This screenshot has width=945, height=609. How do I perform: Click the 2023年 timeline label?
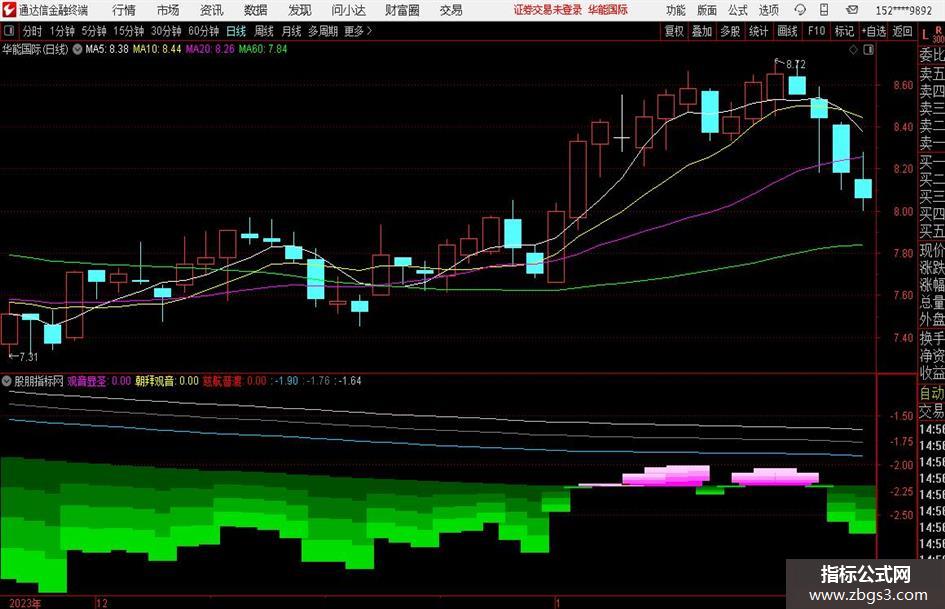(25, 603)
